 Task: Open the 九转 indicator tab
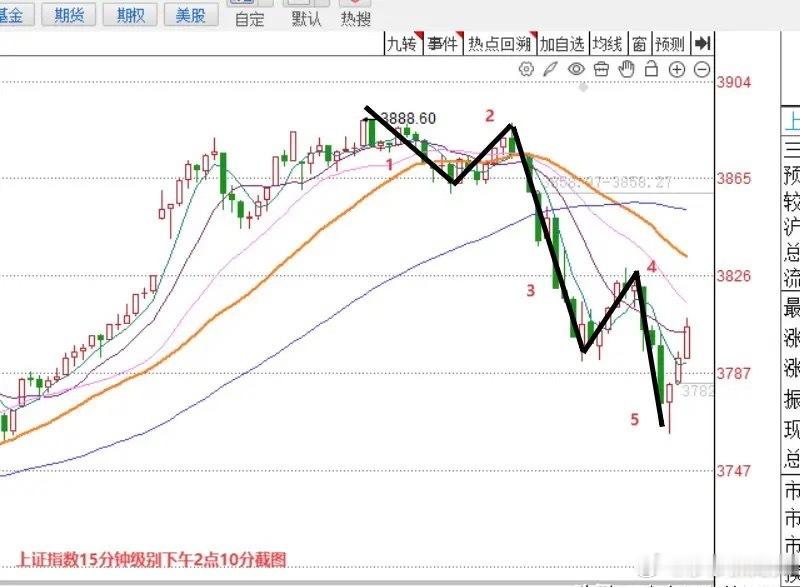(x=403, y=44)
